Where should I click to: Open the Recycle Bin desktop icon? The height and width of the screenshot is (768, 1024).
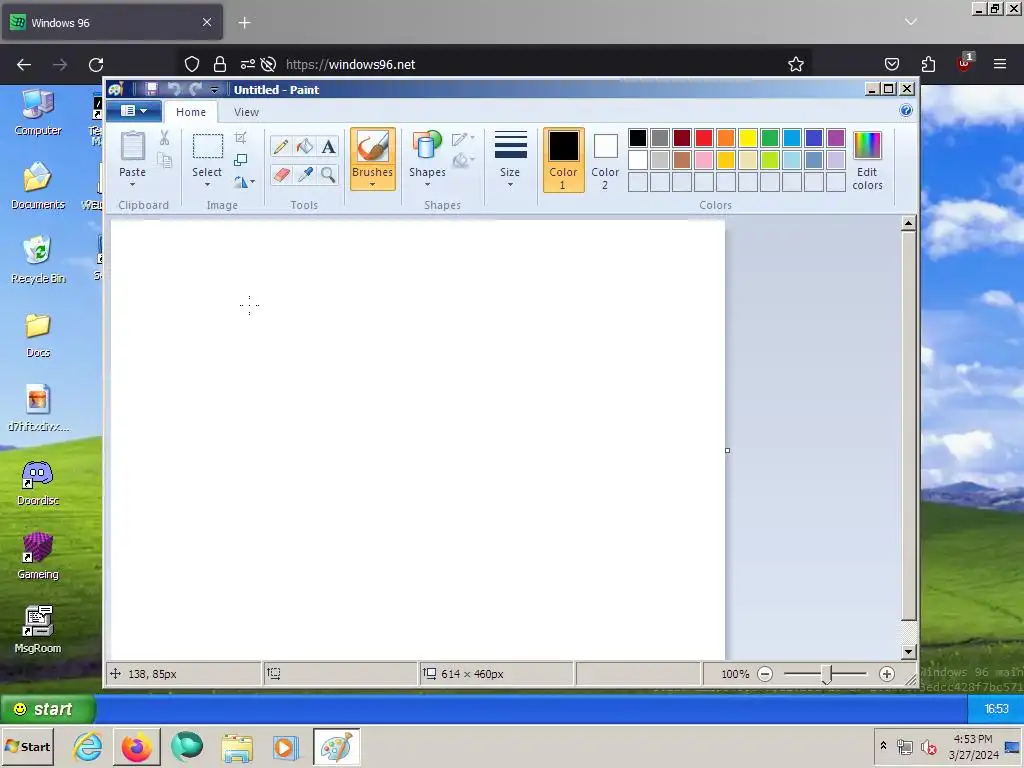point(38,260)
